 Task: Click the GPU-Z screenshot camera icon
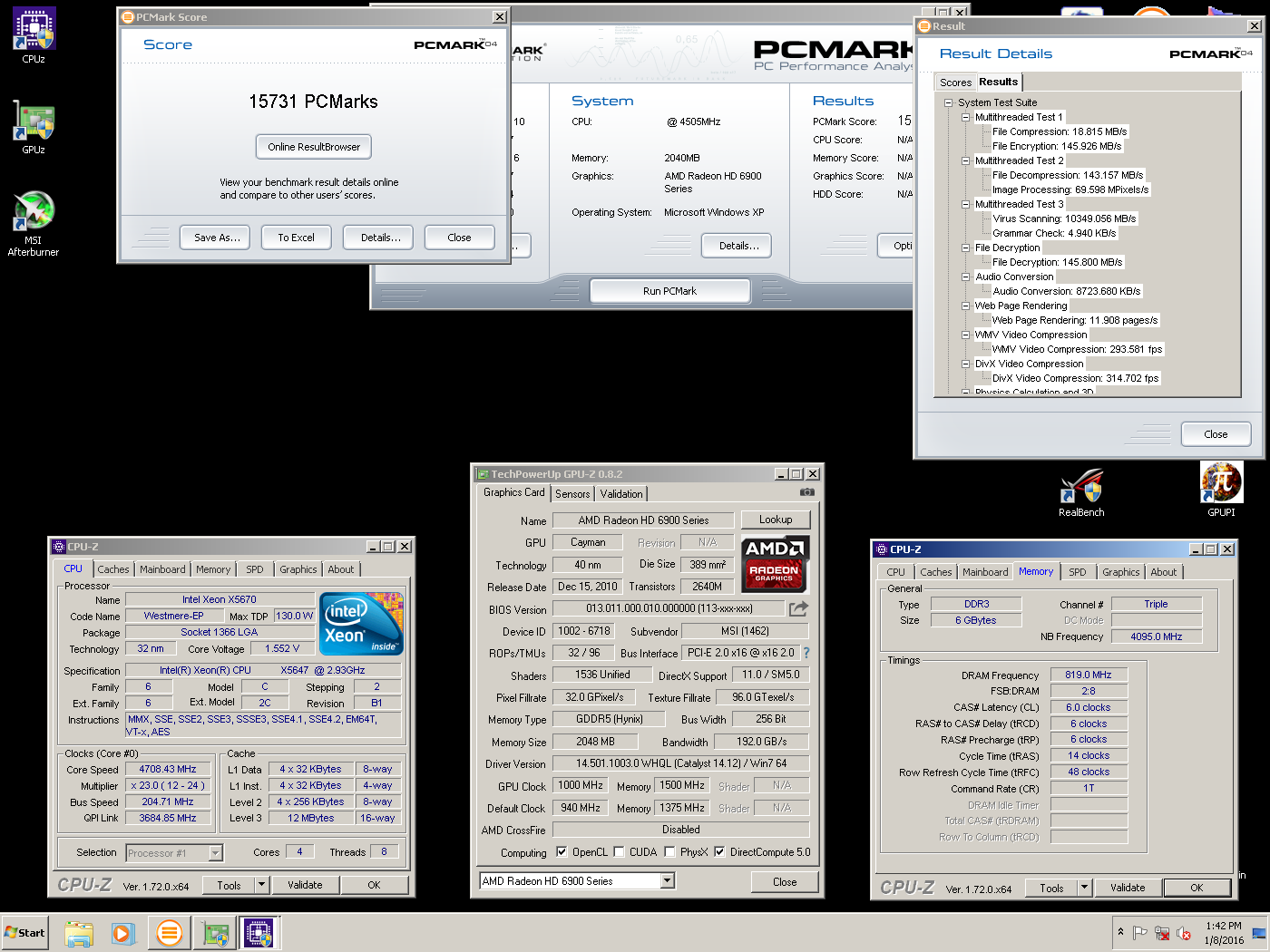pos(807,492)
